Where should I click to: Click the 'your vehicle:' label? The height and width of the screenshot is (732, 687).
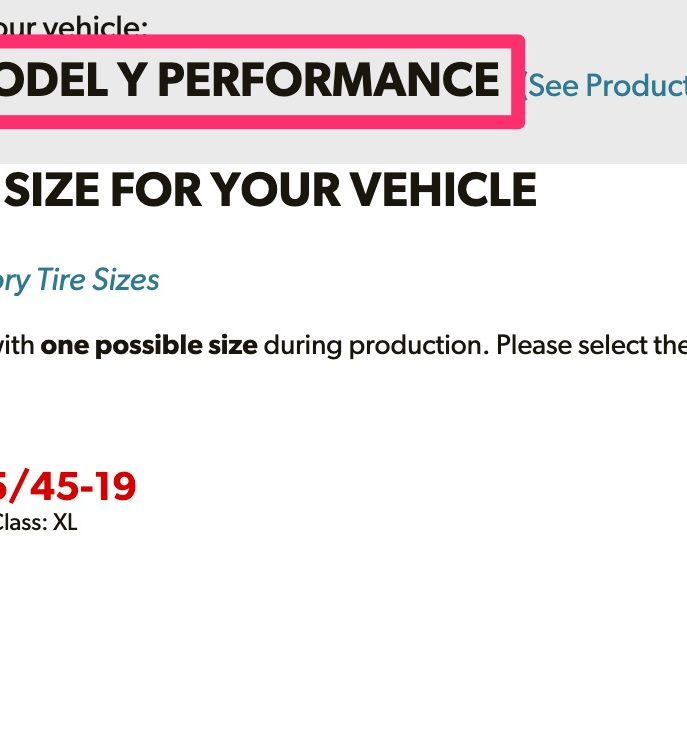click(x=73, y=27)
